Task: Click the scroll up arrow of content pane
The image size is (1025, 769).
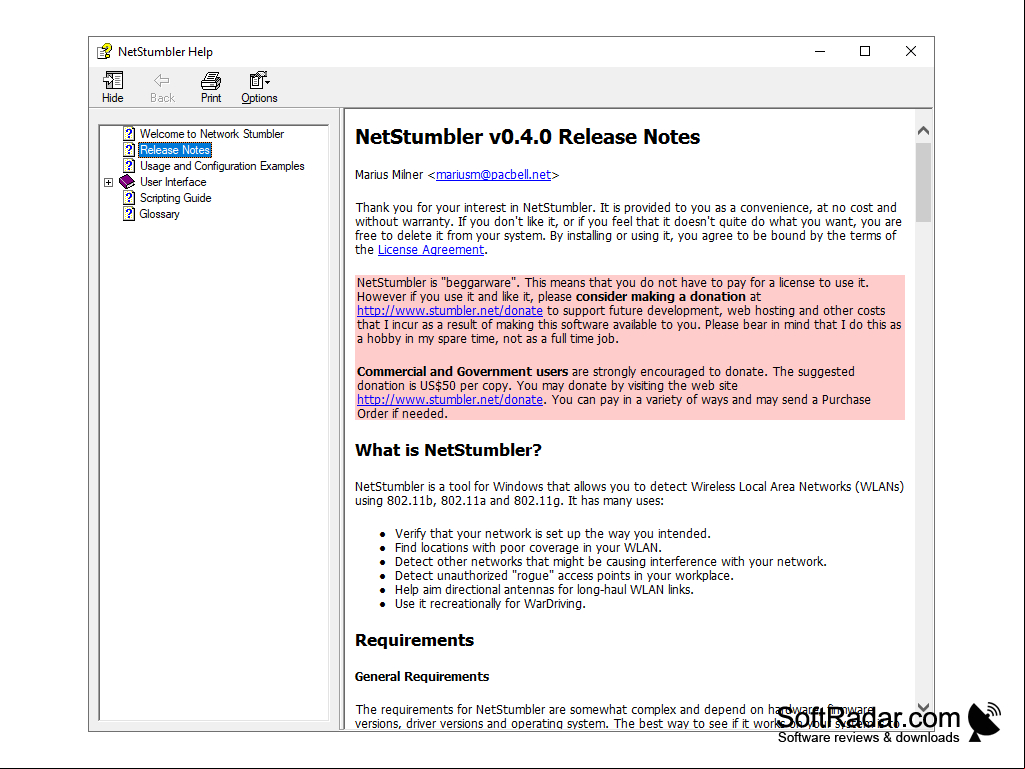Action: coord(923,131)
